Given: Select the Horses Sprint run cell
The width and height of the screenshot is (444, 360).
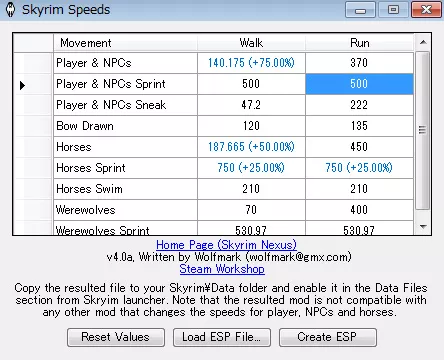Looking at the screenshot, I should click(x=359, y=168).
